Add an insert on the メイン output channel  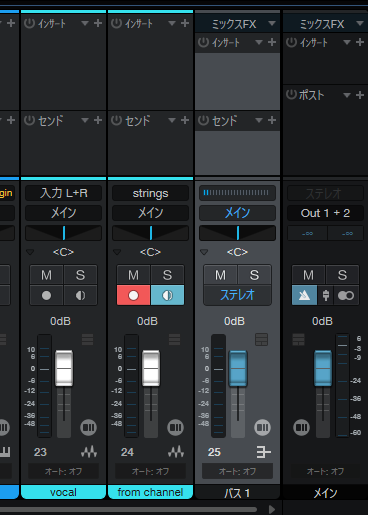pyautogui.click(x=360, y=42)
